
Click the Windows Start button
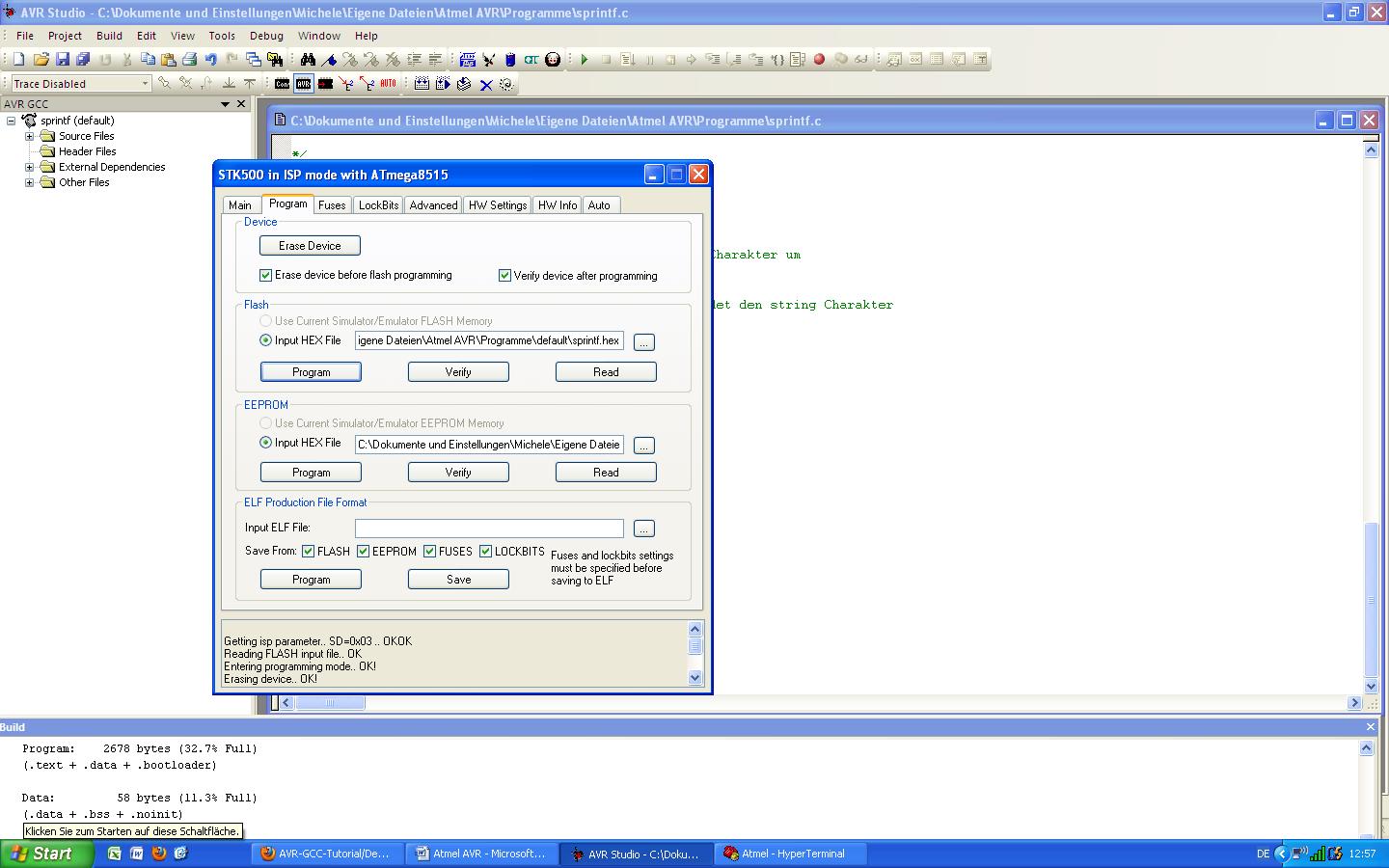tap(47, 854)
